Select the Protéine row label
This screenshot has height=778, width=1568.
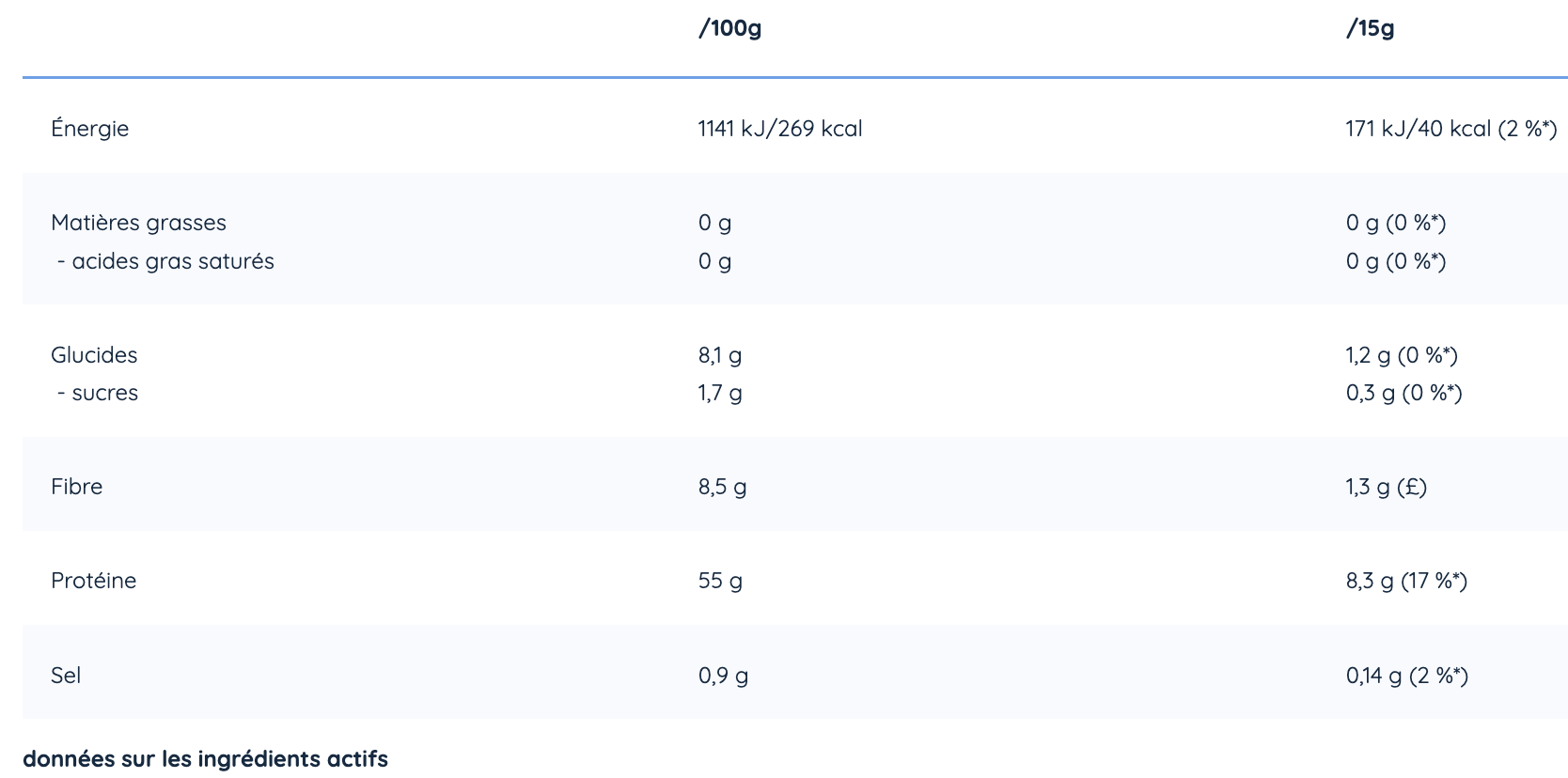pyautogui.click(x=93, y=581)
